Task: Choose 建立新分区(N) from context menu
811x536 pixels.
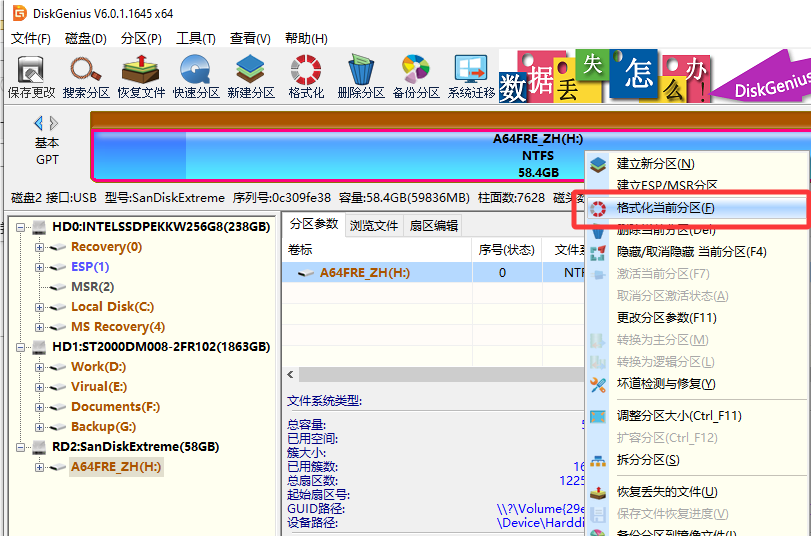Action: tap(697, 164)
